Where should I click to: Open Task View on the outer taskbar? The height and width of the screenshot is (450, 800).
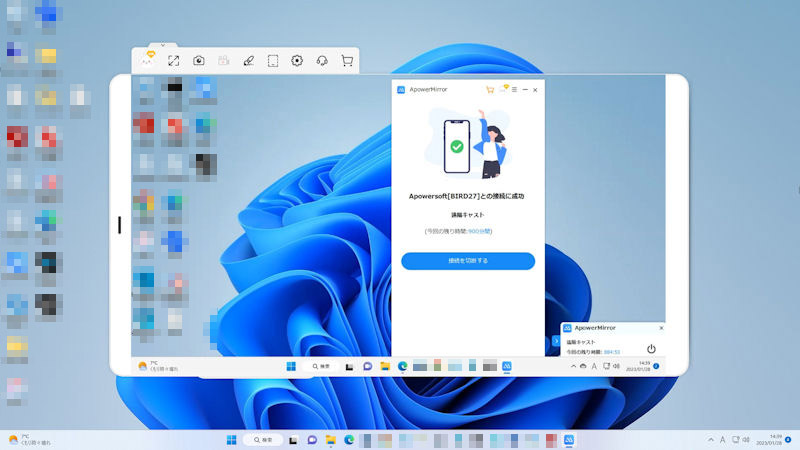[x=293, y=440]
